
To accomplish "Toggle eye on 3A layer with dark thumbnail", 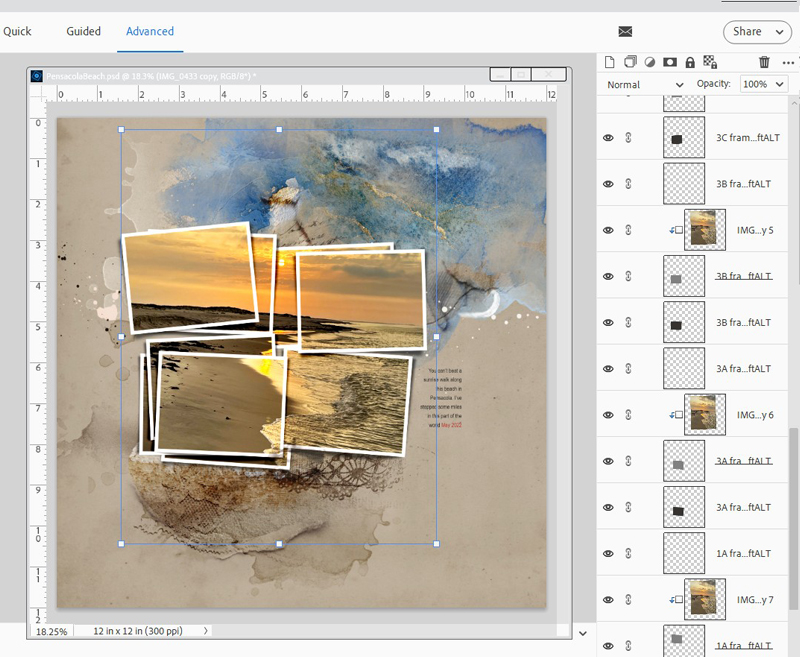I will [x=608, y=507].
